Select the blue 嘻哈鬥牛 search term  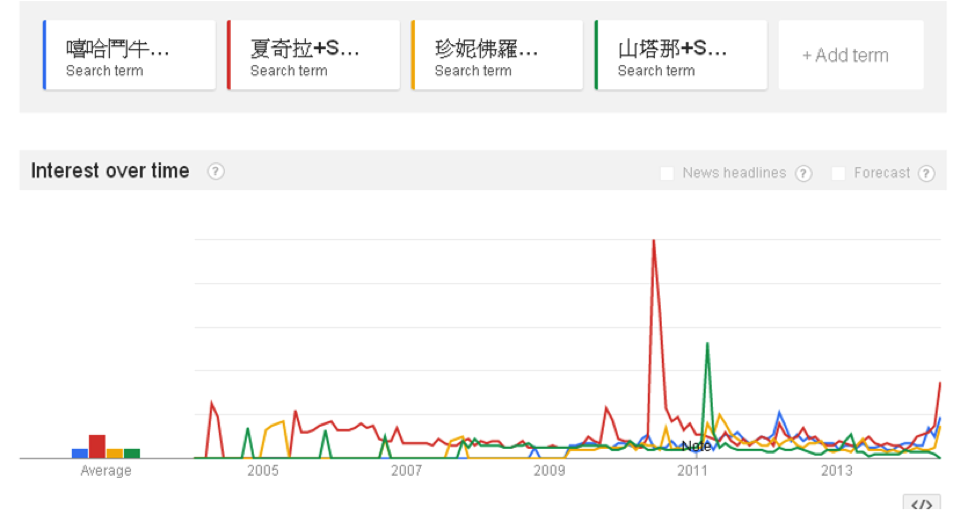coord(130,56)
